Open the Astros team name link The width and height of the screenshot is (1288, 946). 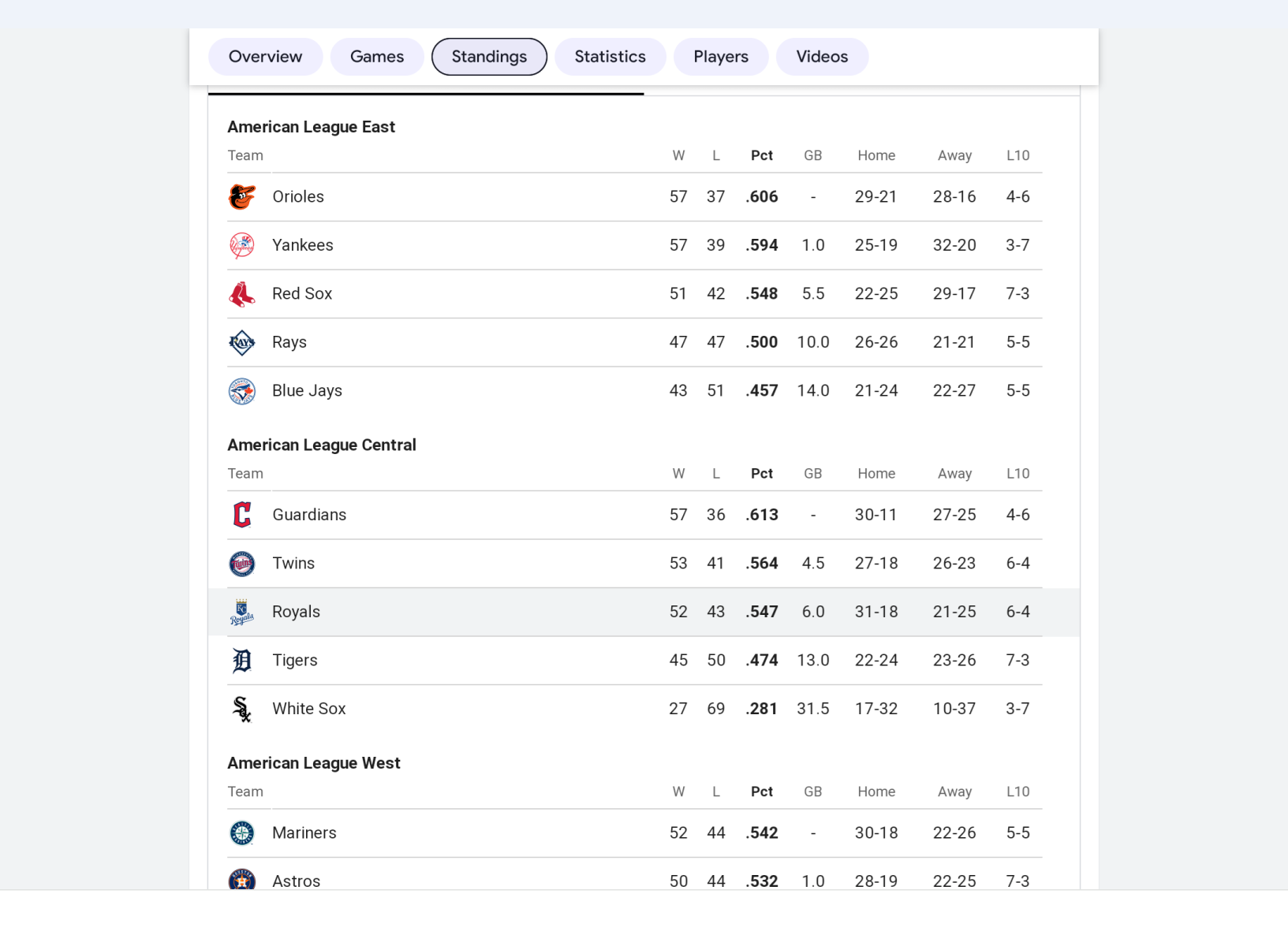point(297,881)
